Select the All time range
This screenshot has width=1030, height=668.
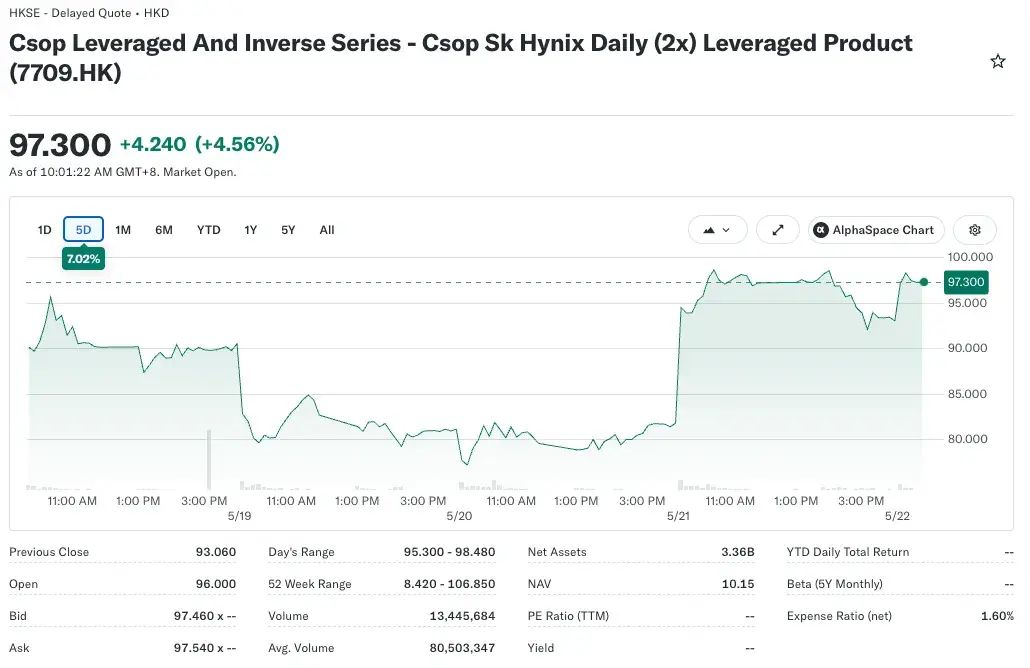tap(326, 230)
